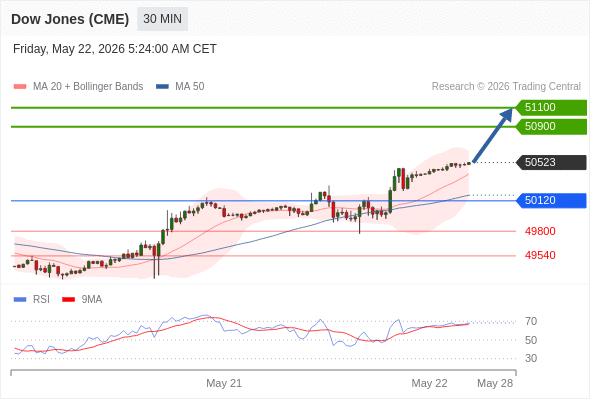Click the May 22 date axis marker
This screenshot has height=400, width=590.
tap(429, 383)
